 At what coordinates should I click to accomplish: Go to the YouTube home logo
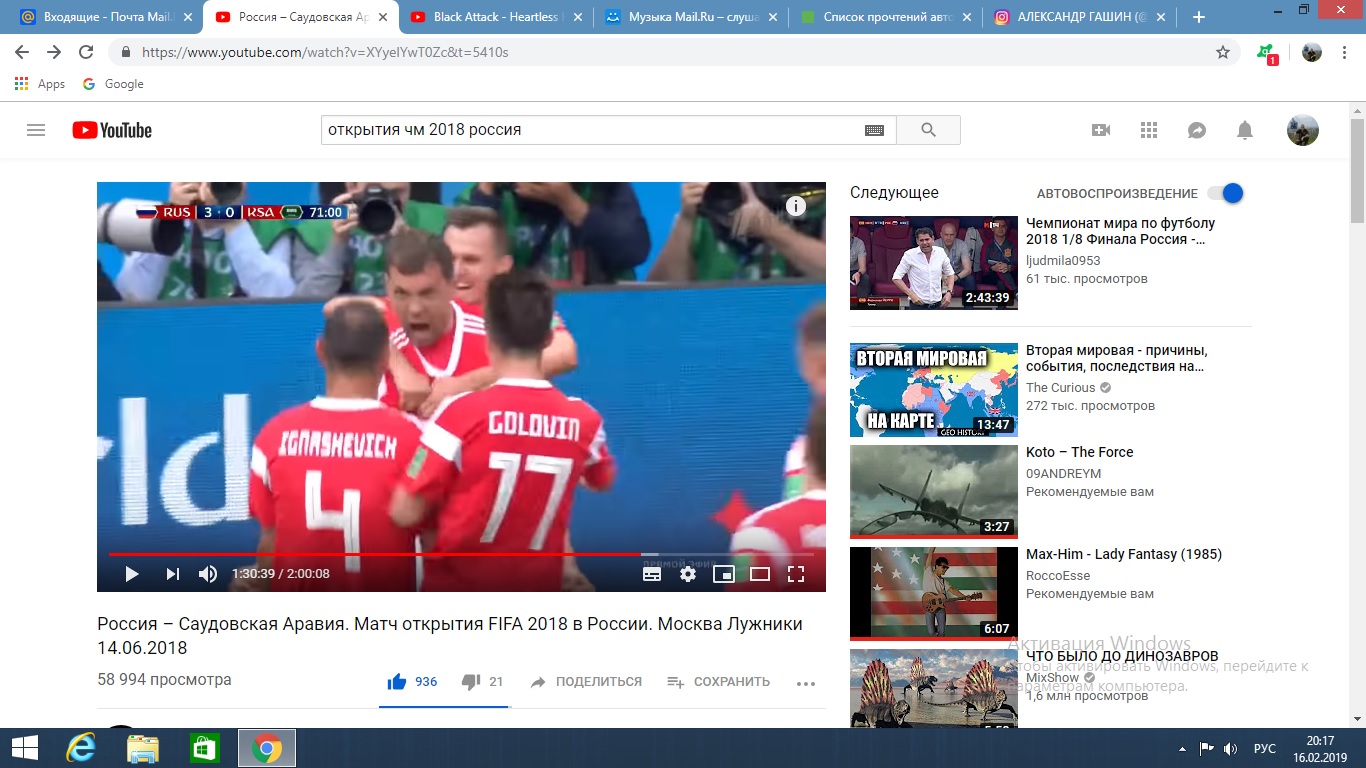pos(112,130)
